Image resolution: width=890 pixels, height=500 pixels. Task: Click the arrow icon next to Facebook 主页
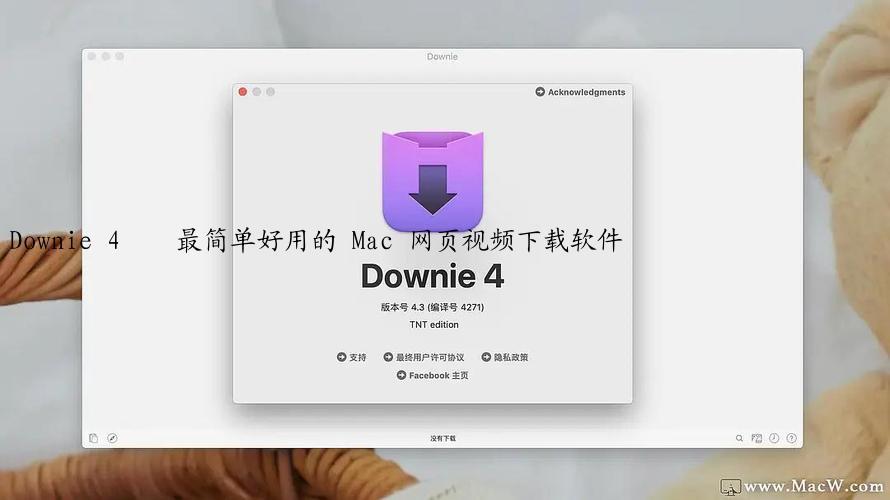(x=401, y=375)
